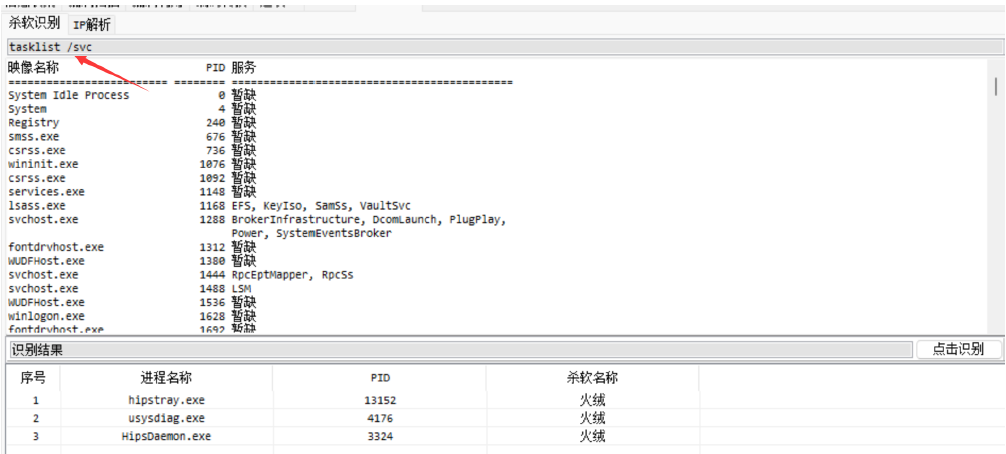This screenshot has height=454, width=1006.
Task: Click the EFS, KeyIso, SamSs, VaultSvc services text
Action: tap(321, 206)
